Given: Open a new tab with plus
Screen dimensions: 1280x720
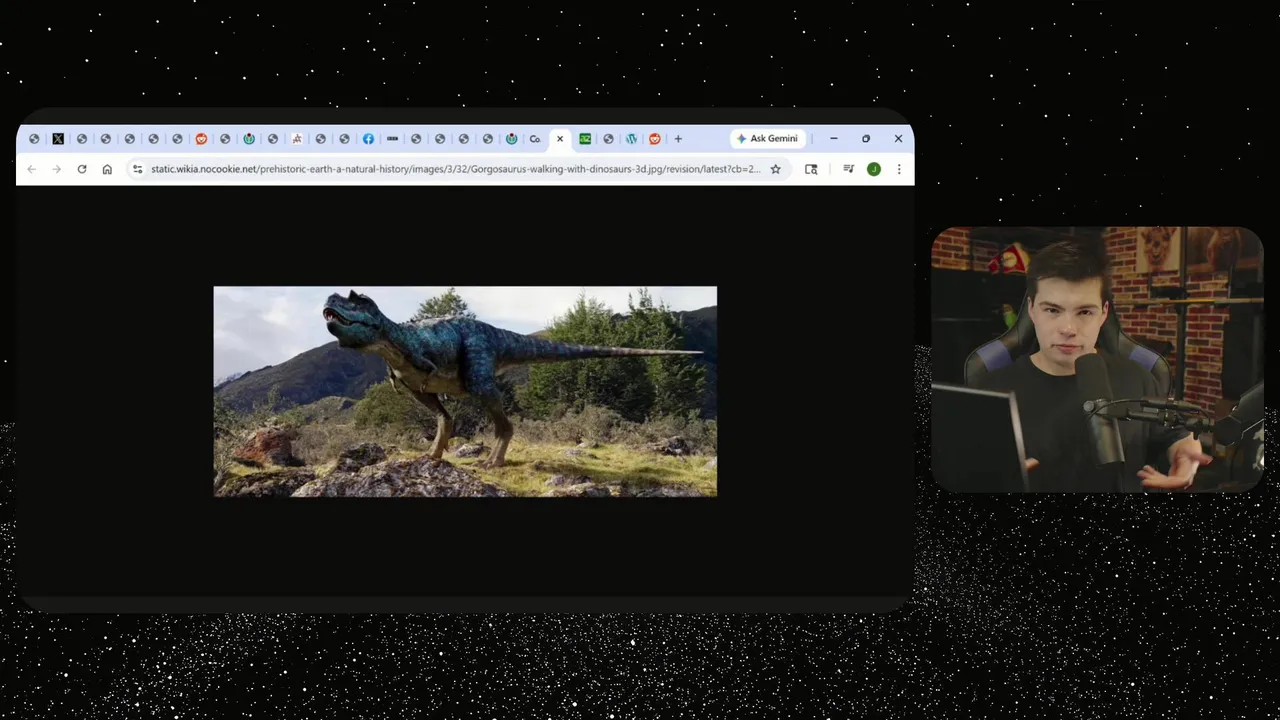Looking at the screenshot, I should coord(678,139).
